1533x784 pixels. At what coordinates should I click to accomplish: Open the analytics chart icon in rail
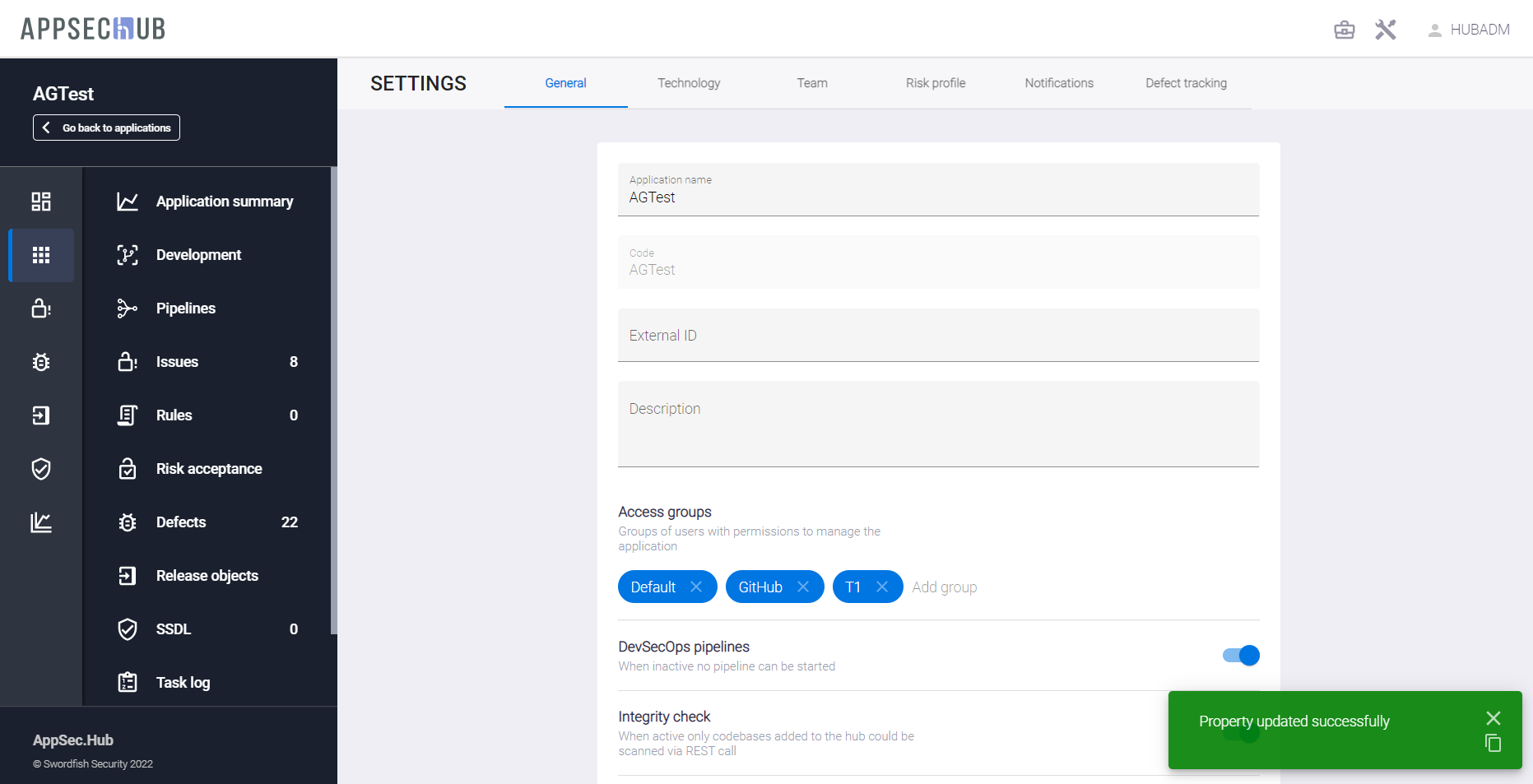(x=41, y=522)
